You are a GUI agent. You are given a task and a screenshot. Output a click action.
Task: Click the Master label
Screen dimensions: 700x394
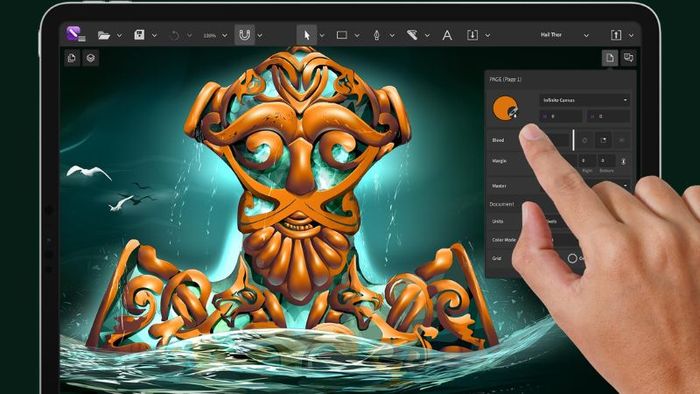(x=499, y=186)
